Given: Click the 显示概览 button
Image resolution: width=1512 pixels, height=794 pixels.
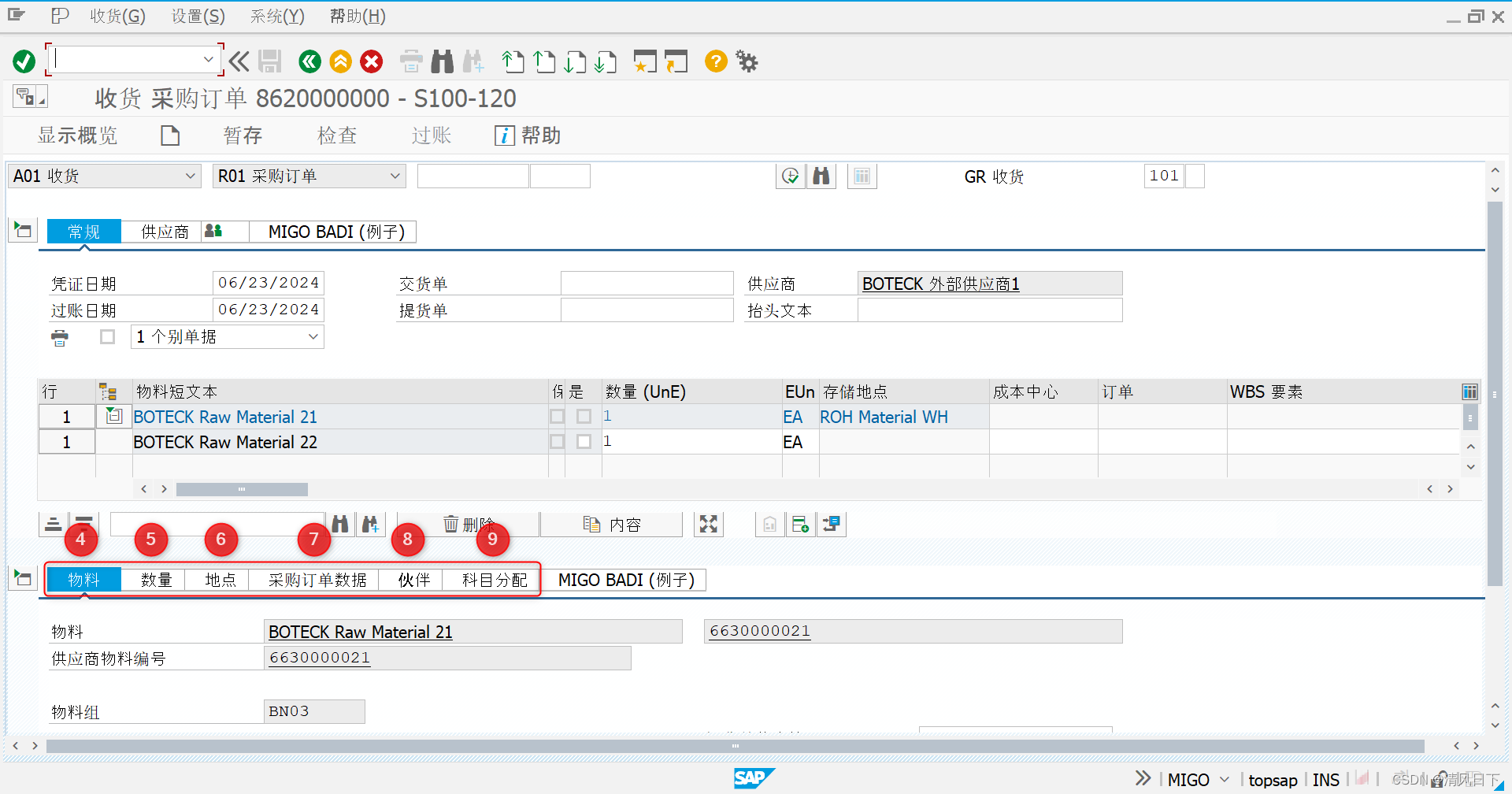Looking at the screenshot, I should tap(77, 135).
